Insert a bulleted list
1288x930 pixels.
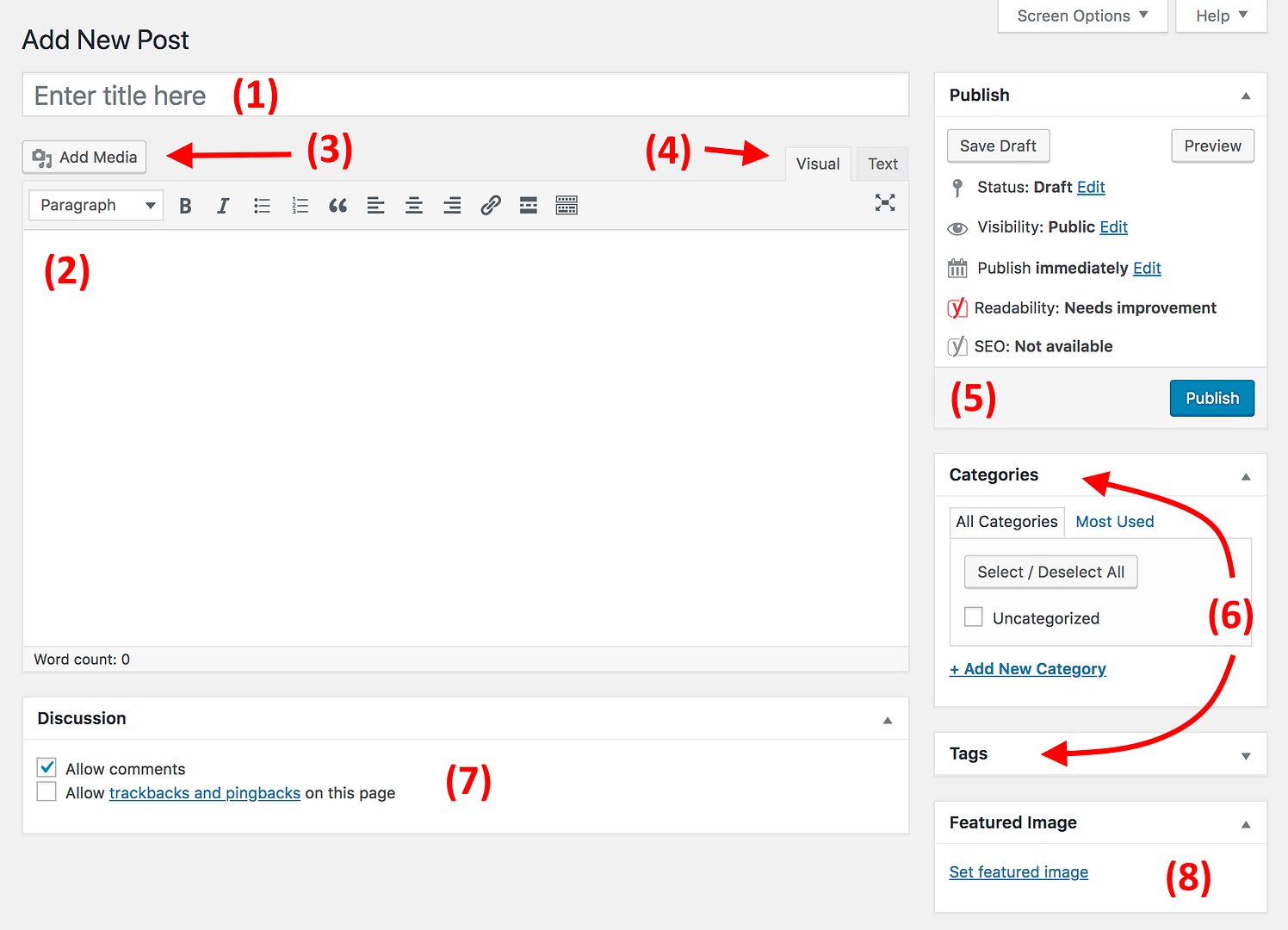(262, 205)
